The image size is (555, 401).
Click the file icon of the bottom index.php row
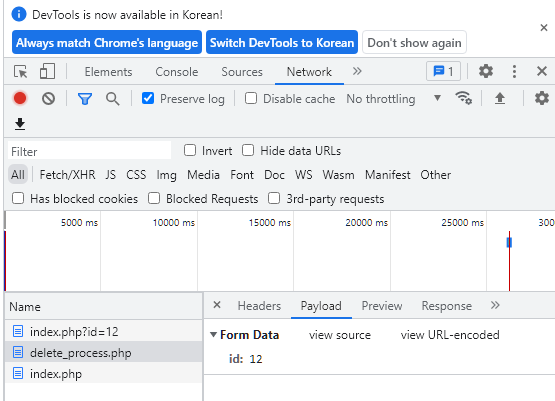[18, 373]
